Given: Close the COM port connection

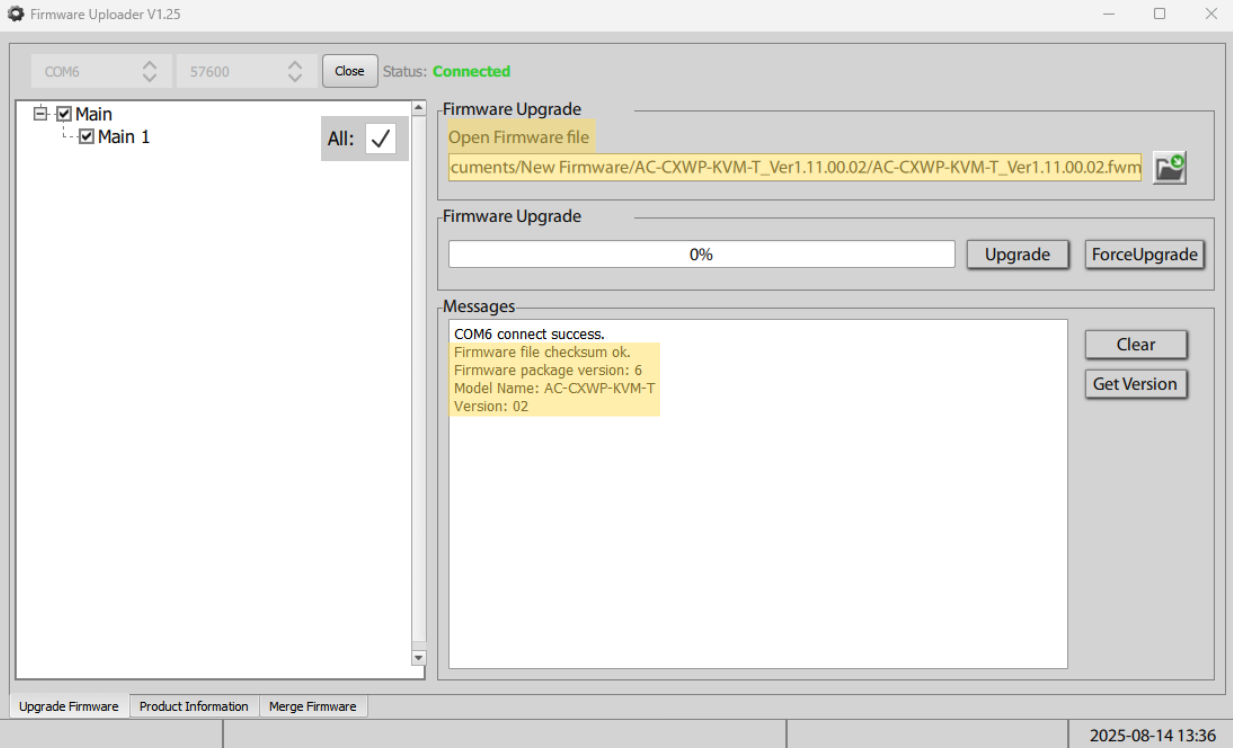Looking at the screenshot, I should click(x=350, y=71).
